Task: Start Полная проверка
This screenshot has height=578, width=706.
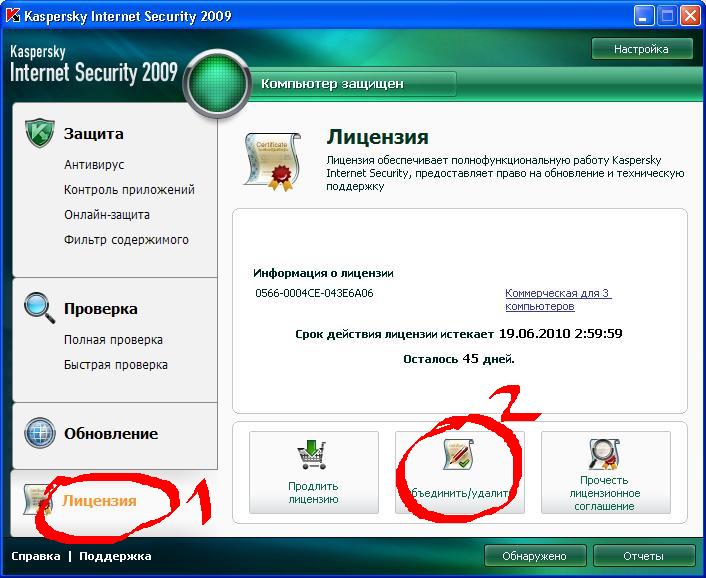Action: (x=113, y=339)
